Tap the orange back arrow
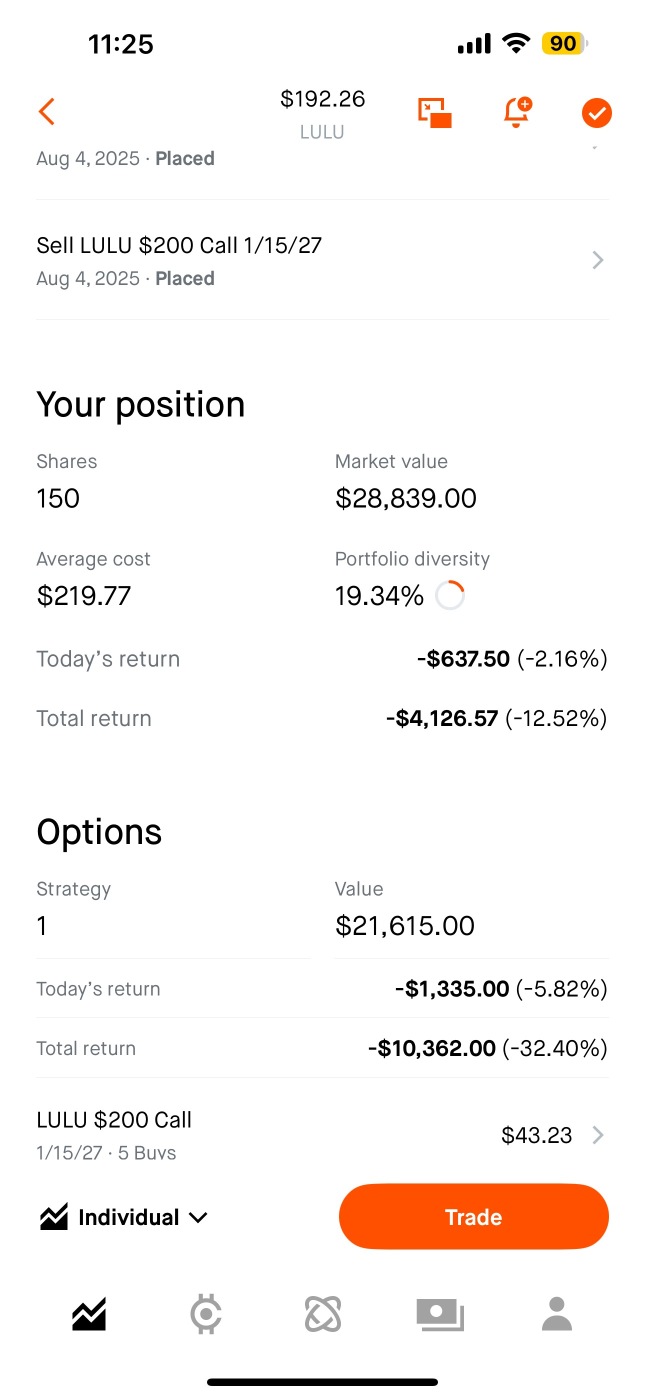The image size is (645, 1398). [x=46, y=111]
